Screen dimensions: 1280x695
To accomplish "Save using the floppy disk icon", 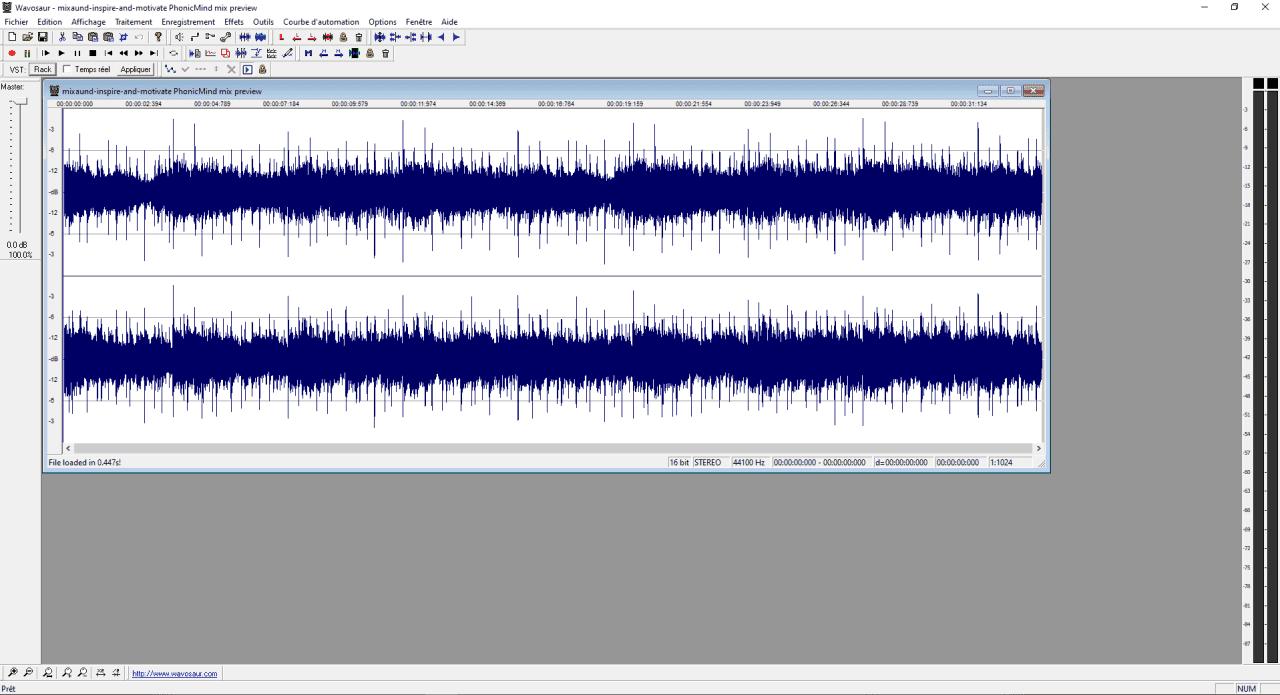I will 42,37.
